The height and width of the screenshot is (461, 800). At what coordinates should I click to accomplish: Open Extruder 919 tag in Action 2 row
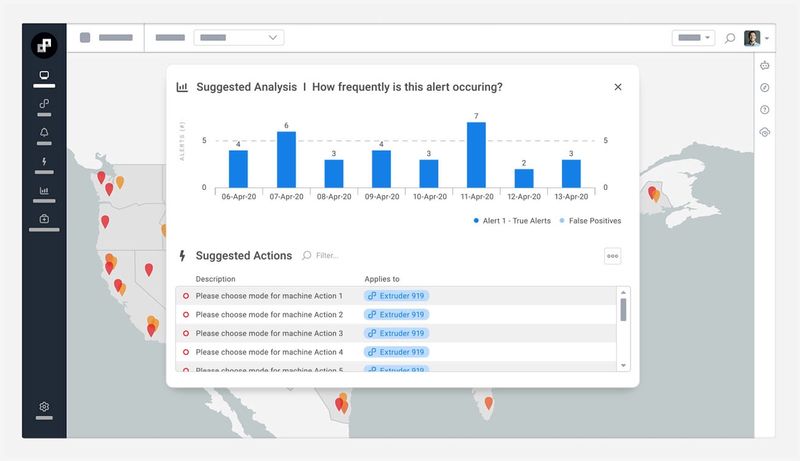tap(396, 315)
